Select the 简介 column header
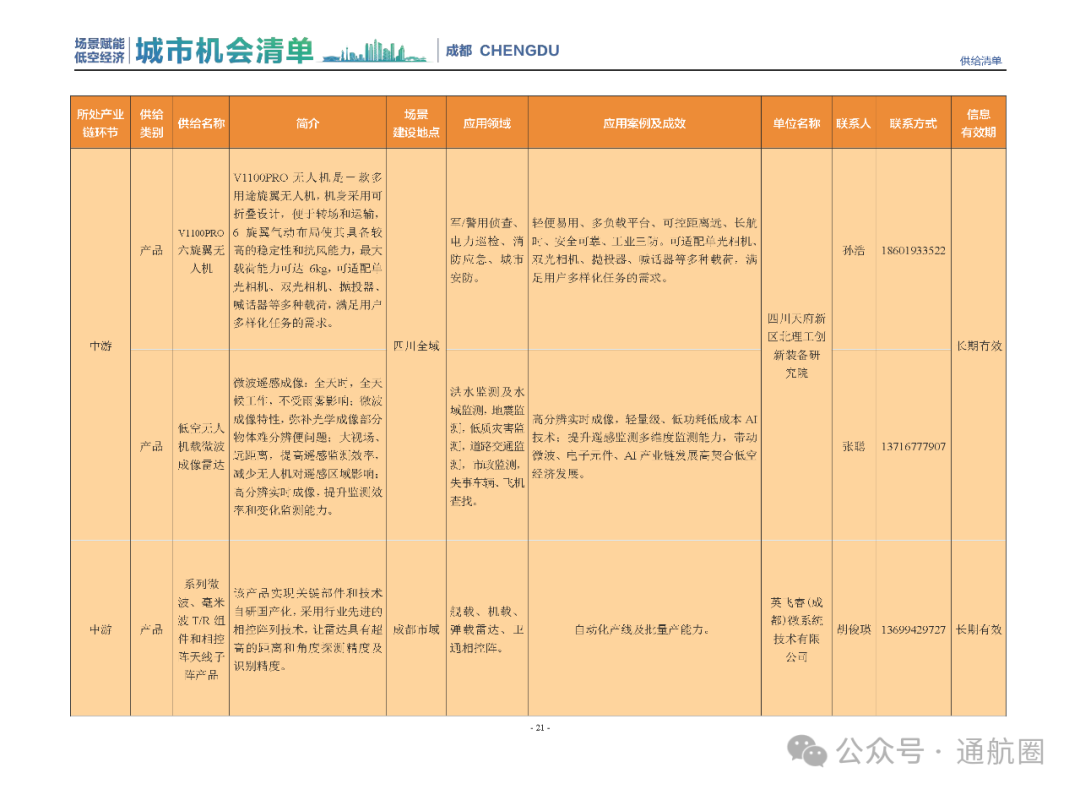 tap(308, 123)
